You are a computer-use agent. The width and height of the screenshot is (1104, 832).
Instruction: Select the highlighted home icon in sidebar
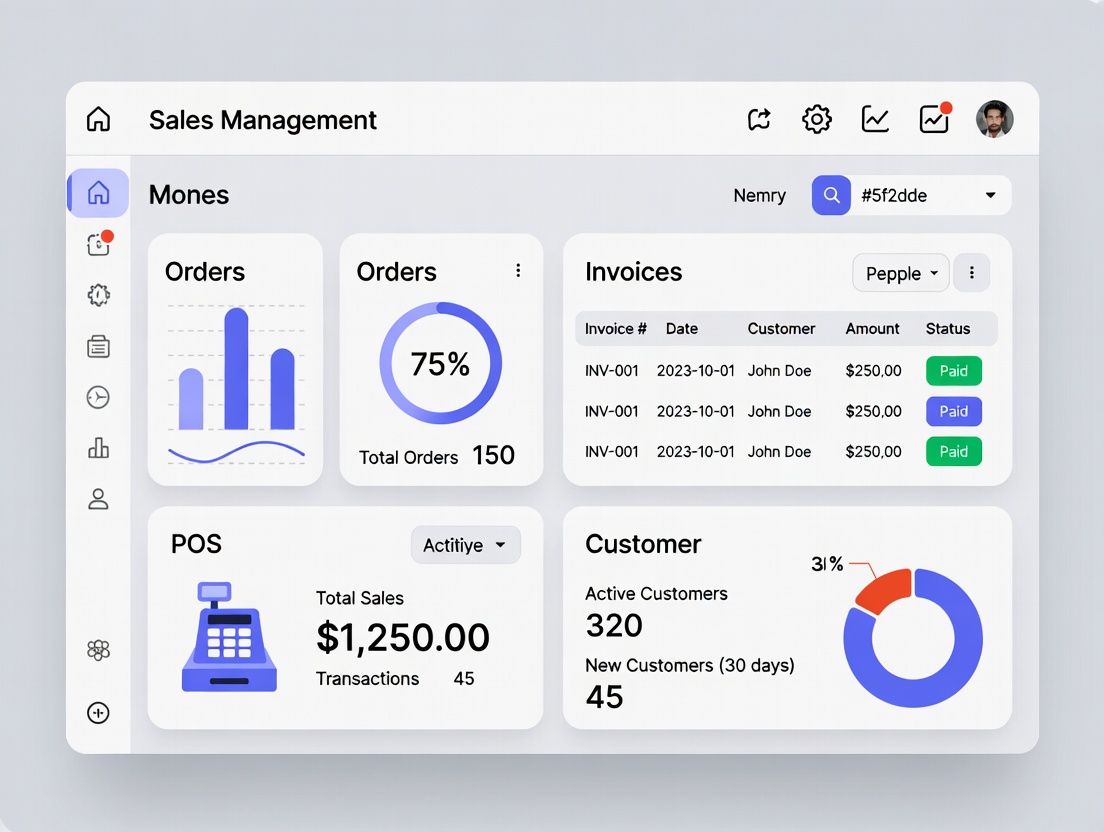pos(98,193)
